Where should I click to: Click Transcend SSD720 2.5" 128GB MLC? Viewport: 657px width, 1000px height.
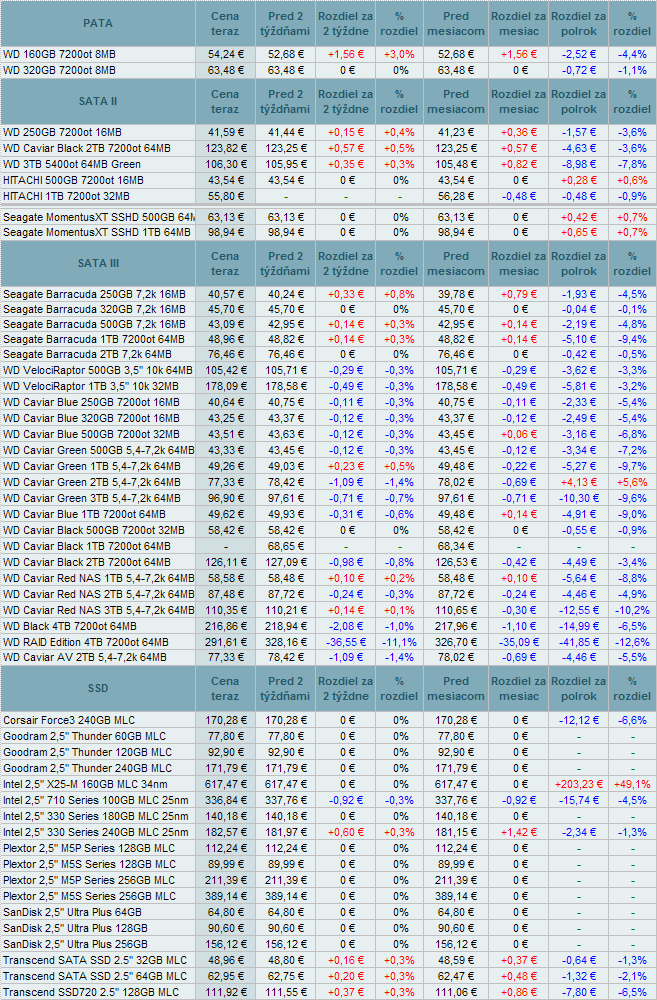[x=91, y=992]
